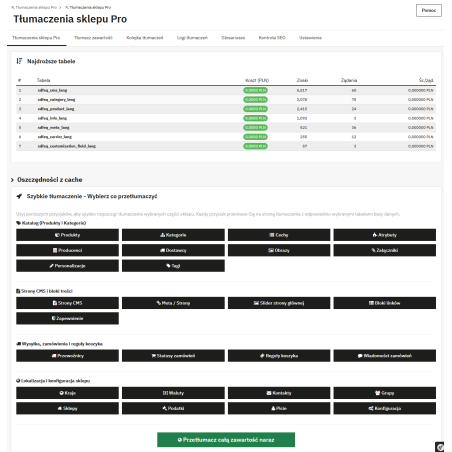Screen dimensions: 452x452
Task: Click the Bloki linków button
Action: (x=385, y=303)
